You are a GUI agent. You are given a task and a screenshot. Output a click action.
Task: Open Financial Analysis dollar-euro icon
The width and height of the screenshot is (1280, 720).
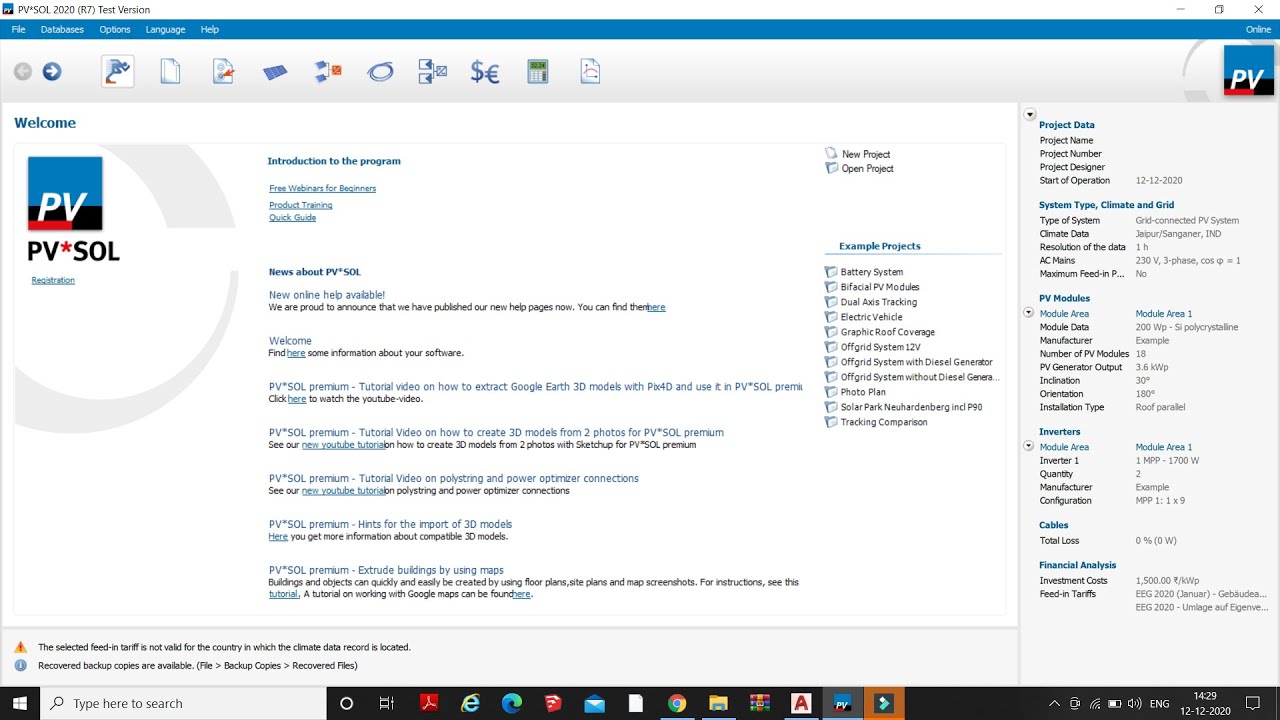pyautogui.click(x=485, y=72)
